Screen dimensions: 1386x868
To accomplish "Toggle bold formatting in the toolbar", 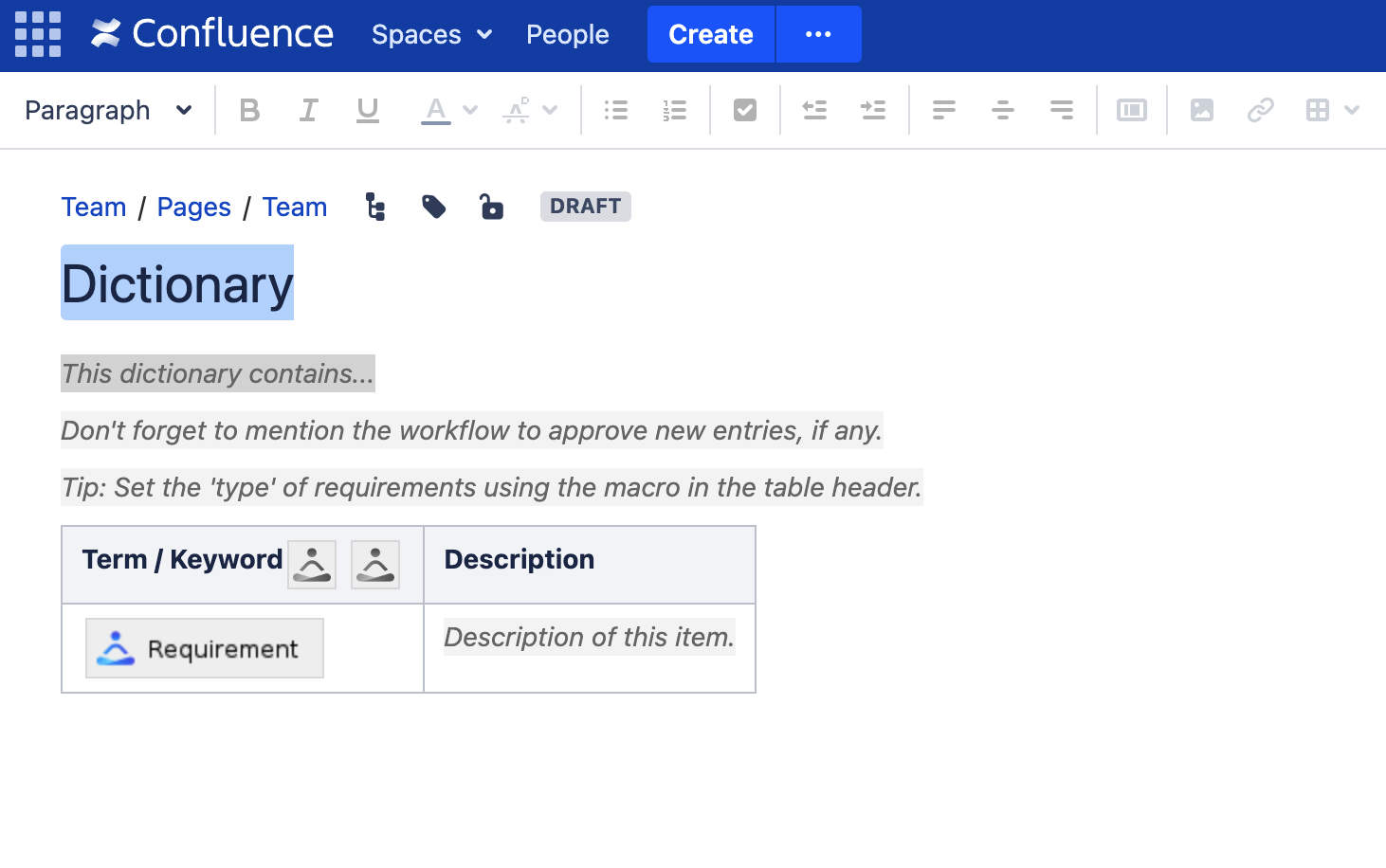I will (x=249, y=110).
